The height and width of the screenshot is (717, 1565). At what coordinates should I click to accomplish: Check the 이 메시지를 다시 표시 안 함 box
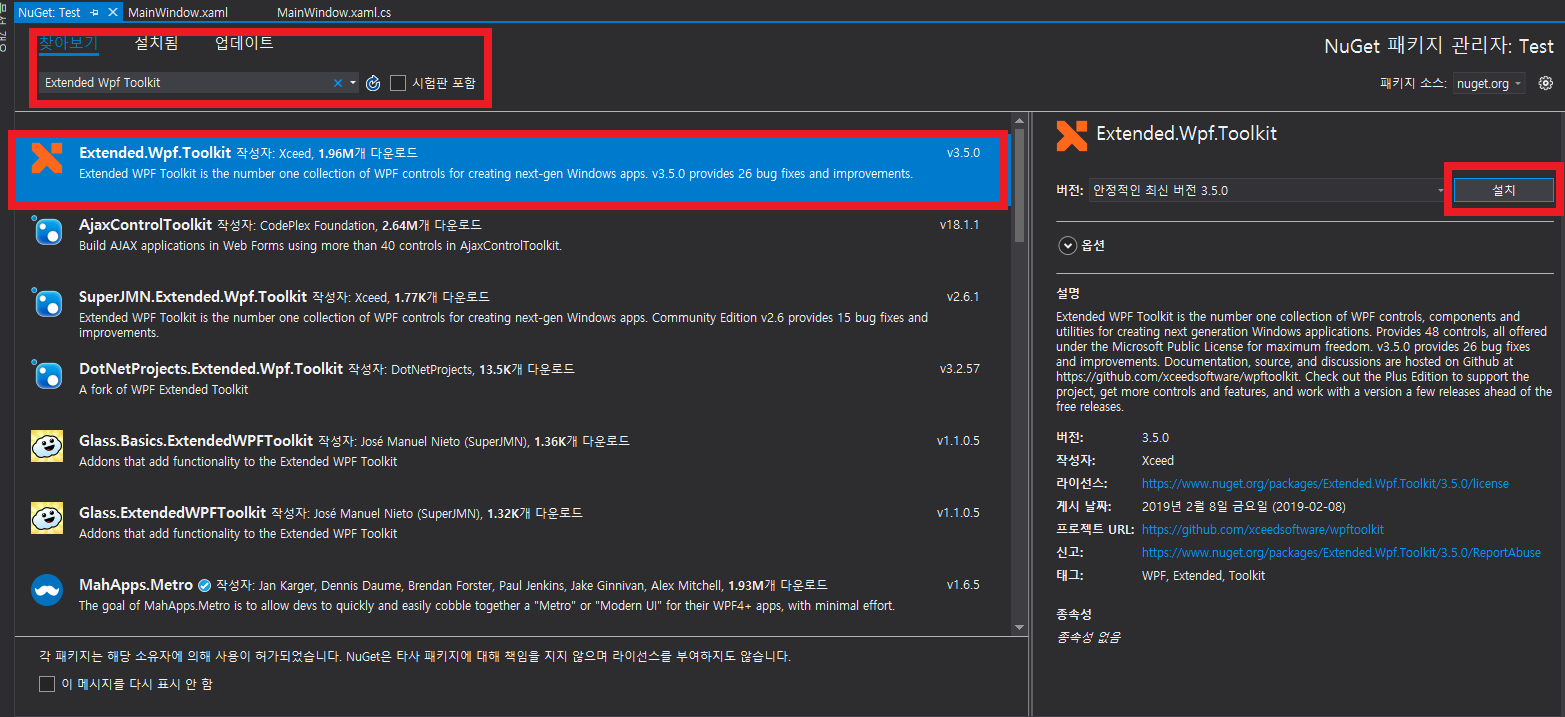46,684
